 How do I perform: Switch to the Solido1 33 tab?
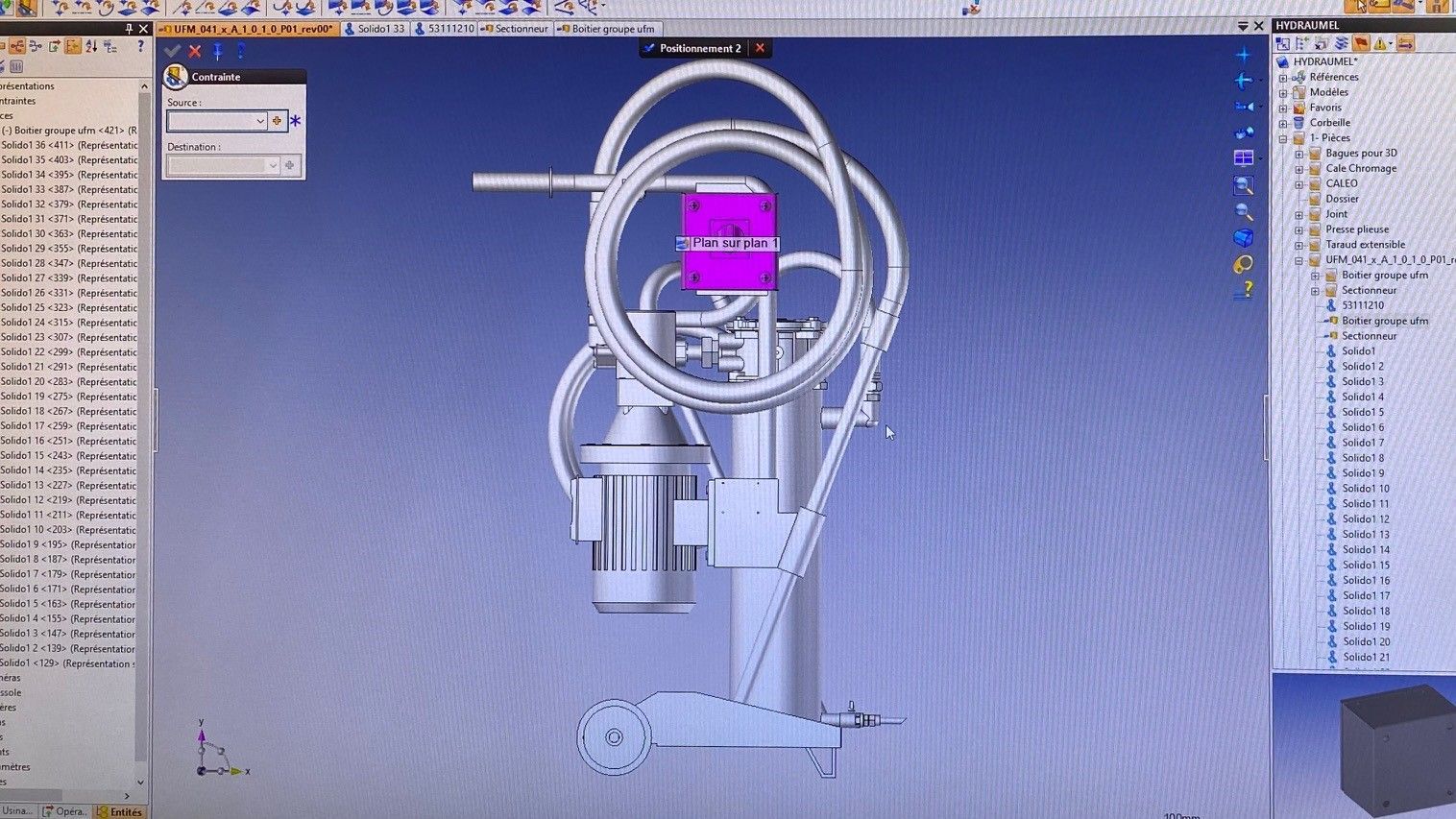pos(375,29)
